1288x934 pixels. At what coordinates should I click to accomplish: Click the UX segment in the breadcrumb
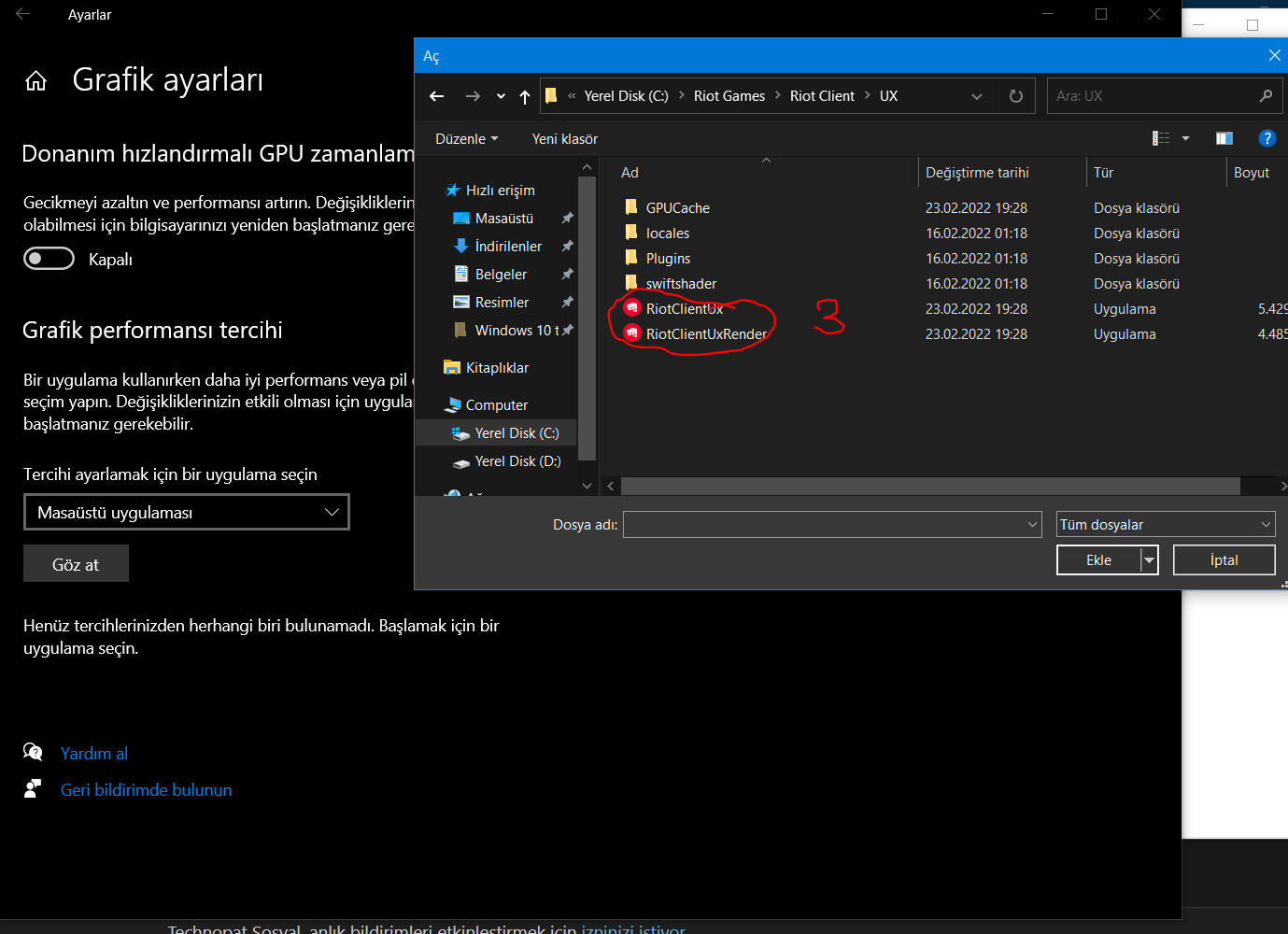pyautogui.click(x=888, y=96)
